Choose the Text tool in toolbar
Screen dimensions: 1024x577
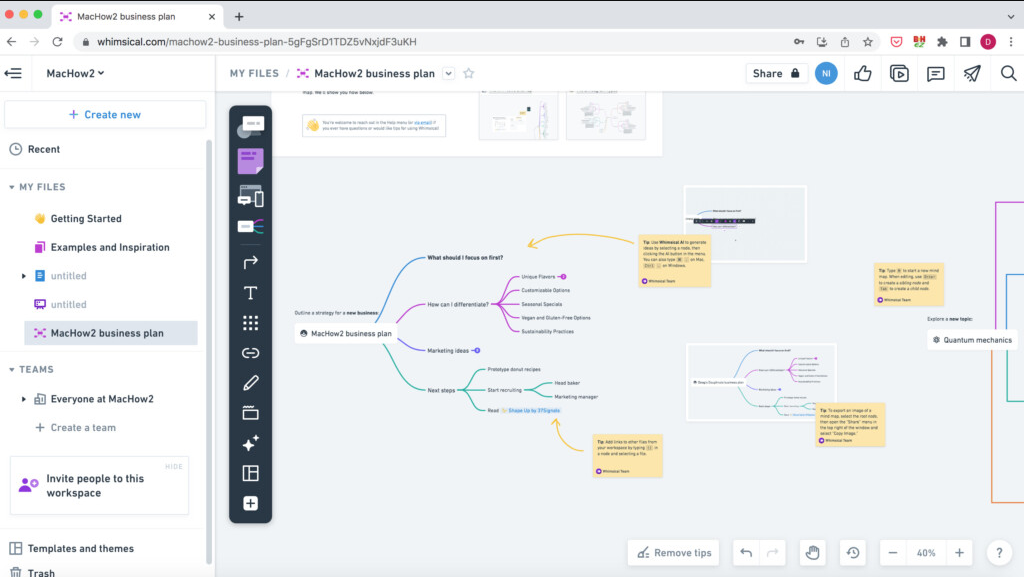tap(250, 293)
